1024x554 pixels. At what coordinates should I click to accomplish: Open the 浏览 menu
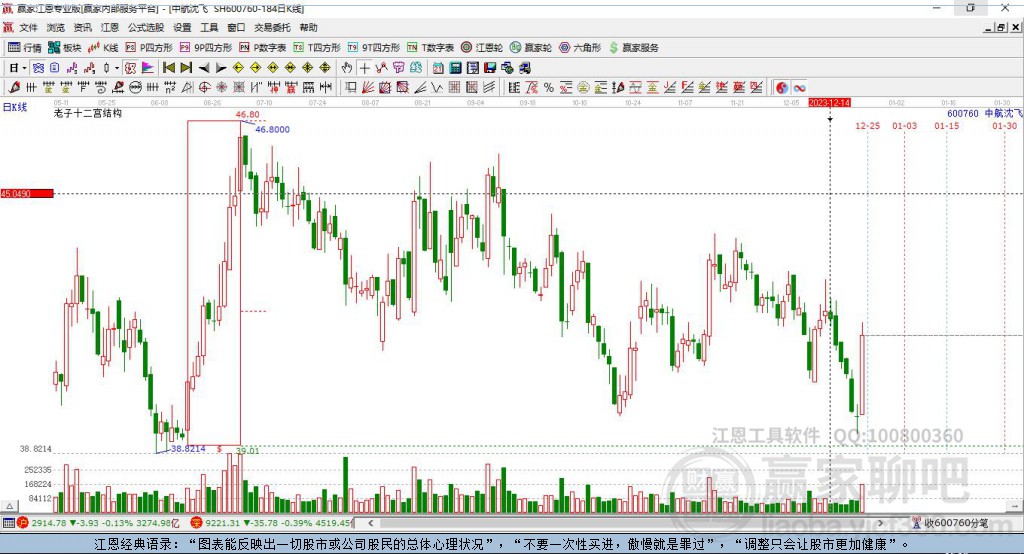coord(56,27)
